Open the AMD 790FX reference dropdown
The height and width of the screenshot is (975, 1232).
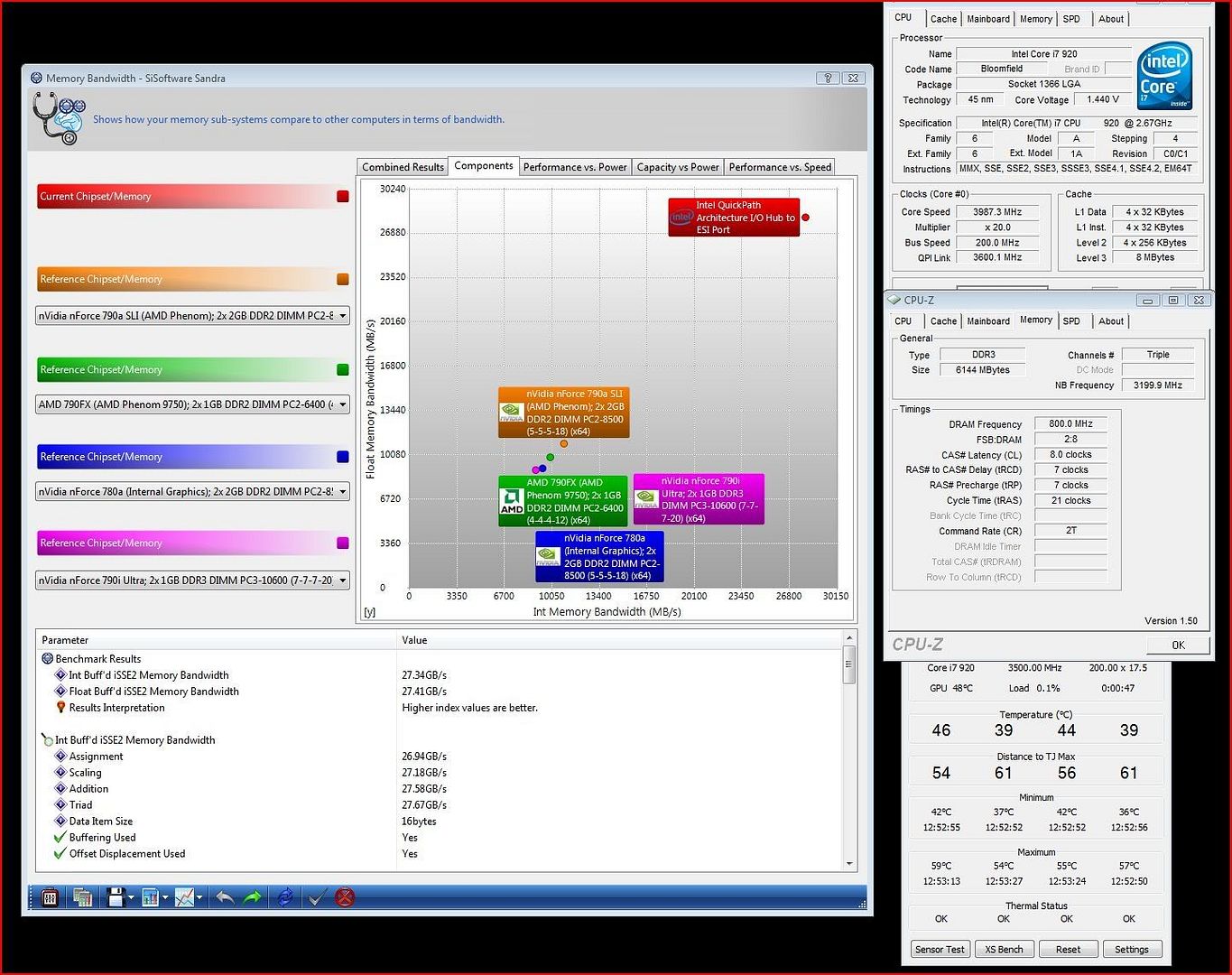coord(192,404)
